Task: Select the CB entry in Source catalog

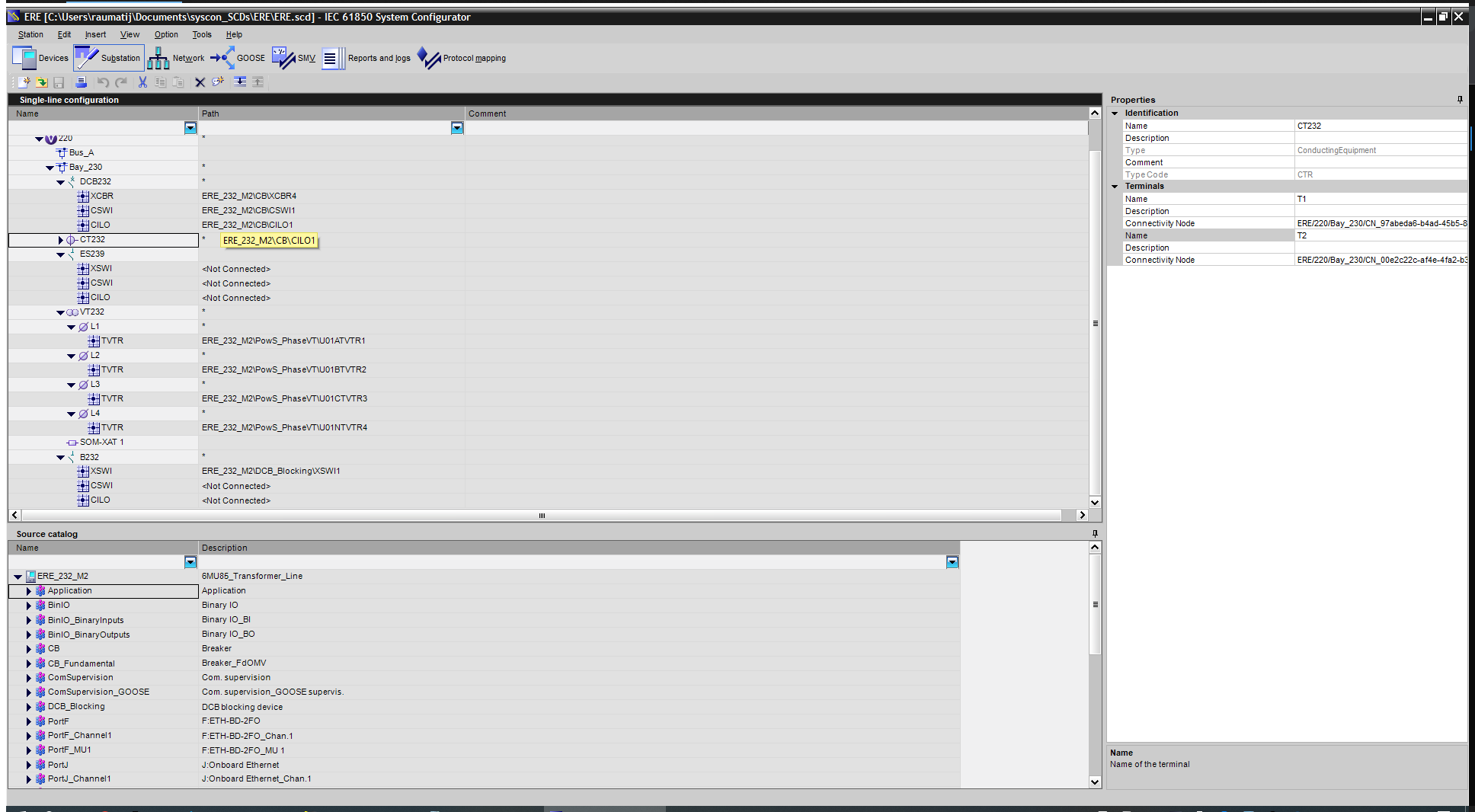Action: point(53,648)
